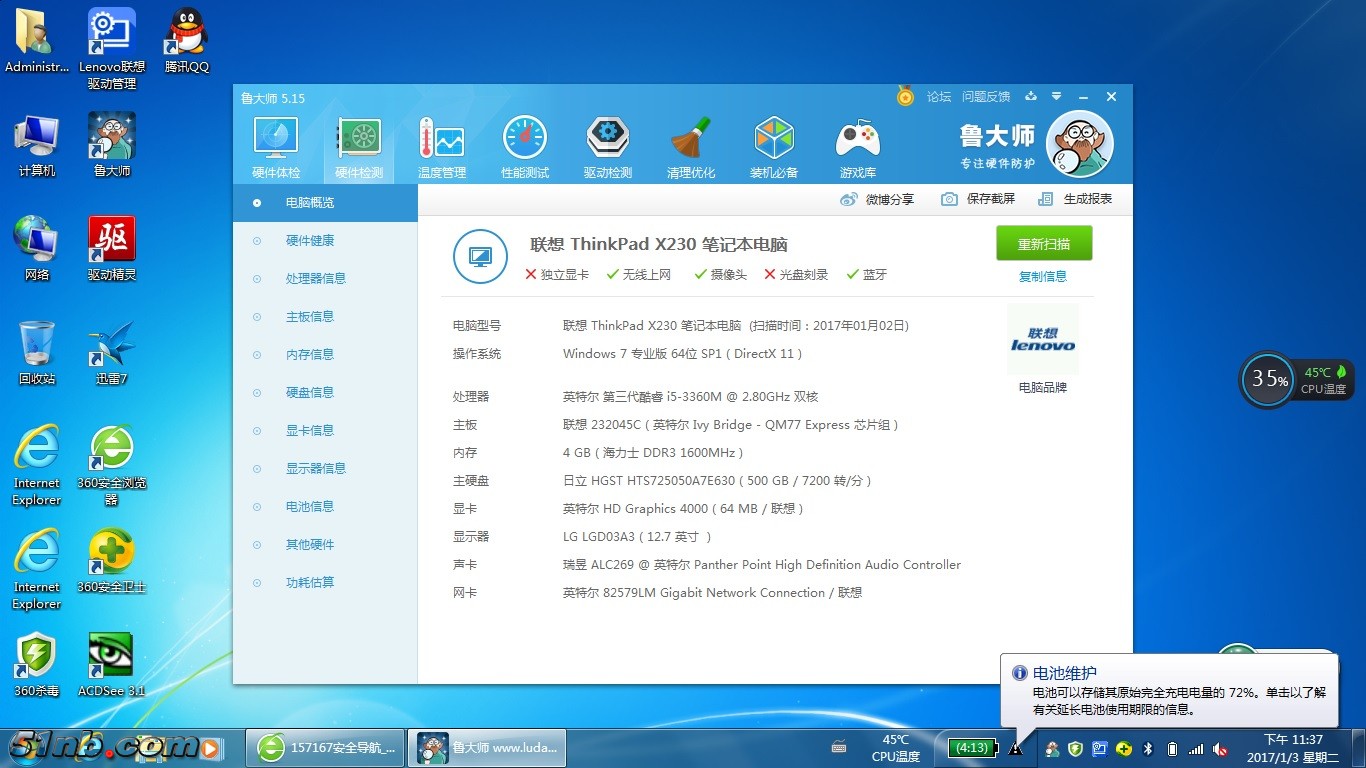Expand the main menu dropdown triangle in title bar
This screenshot has height=768, width=1366.
click(1057, 97)
